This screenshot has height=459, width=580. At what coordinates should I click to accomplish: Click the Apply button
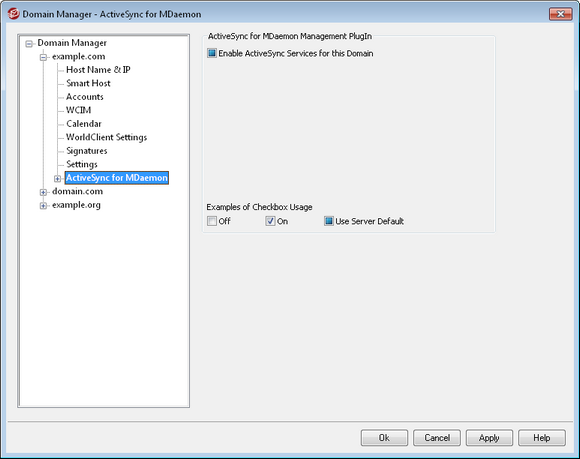[x=489, y=438]
